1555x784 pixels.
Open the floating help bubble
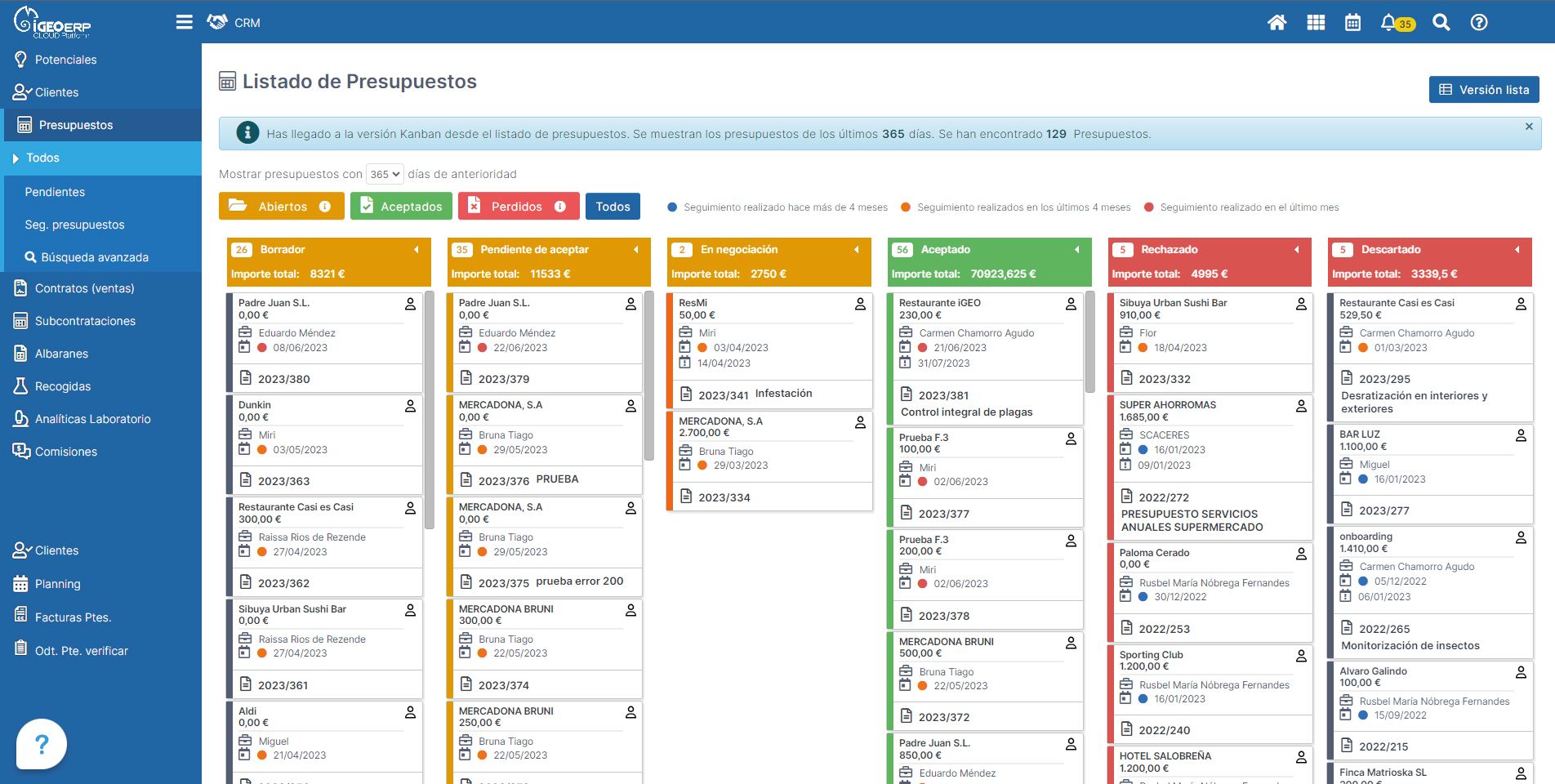point(42,744)
